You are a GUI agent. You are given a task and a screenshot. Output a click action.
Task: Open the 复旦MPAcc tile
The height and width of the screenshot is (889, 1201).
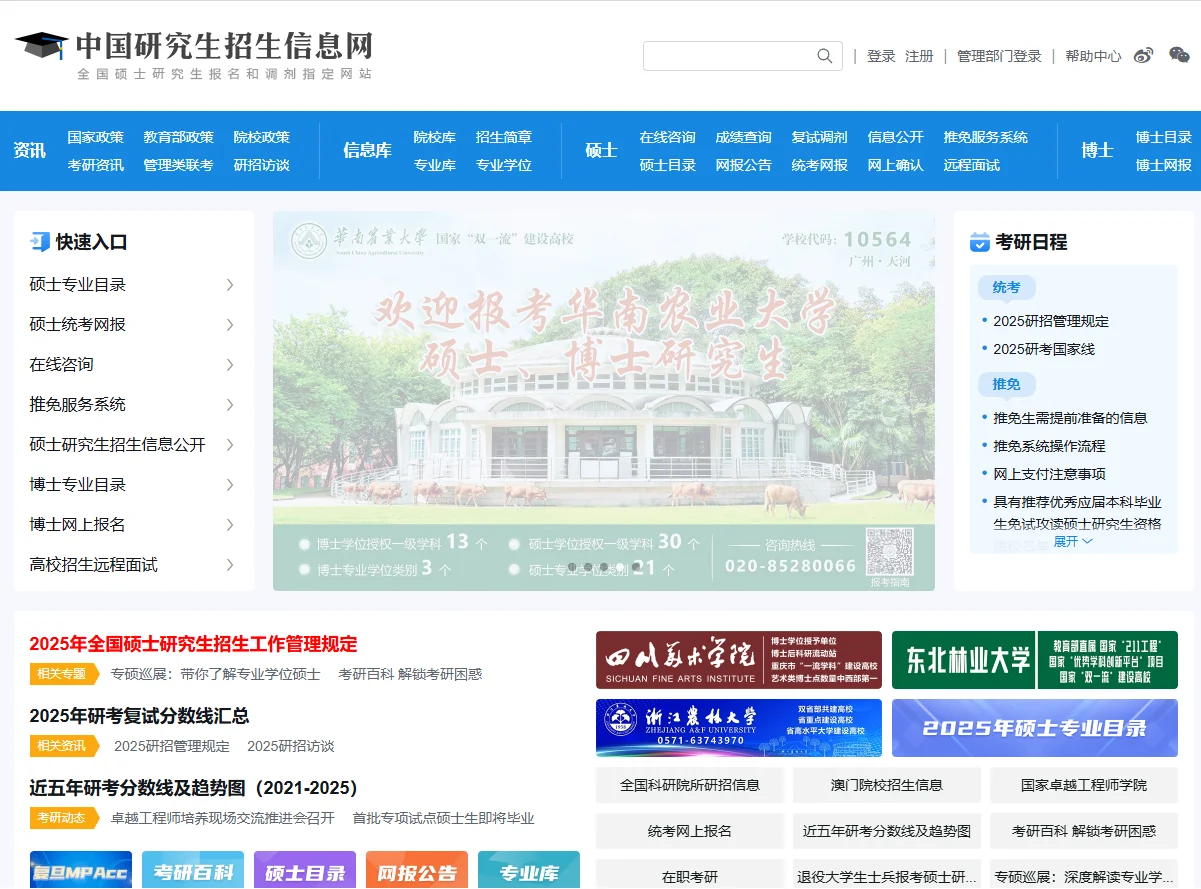coord(80,871)
